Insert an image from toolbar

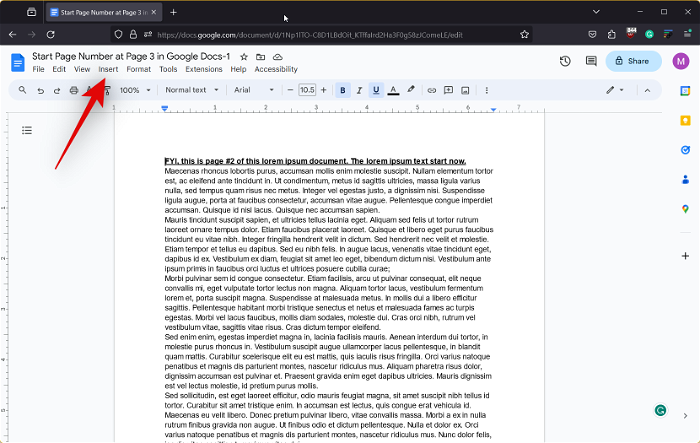point(465,90)
